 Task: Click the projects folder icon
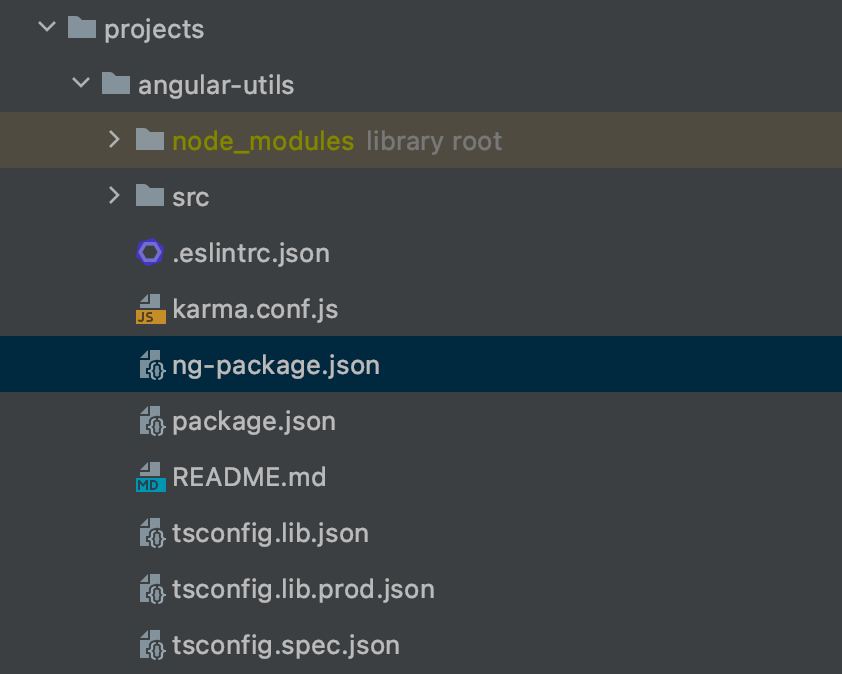point(82,27)
